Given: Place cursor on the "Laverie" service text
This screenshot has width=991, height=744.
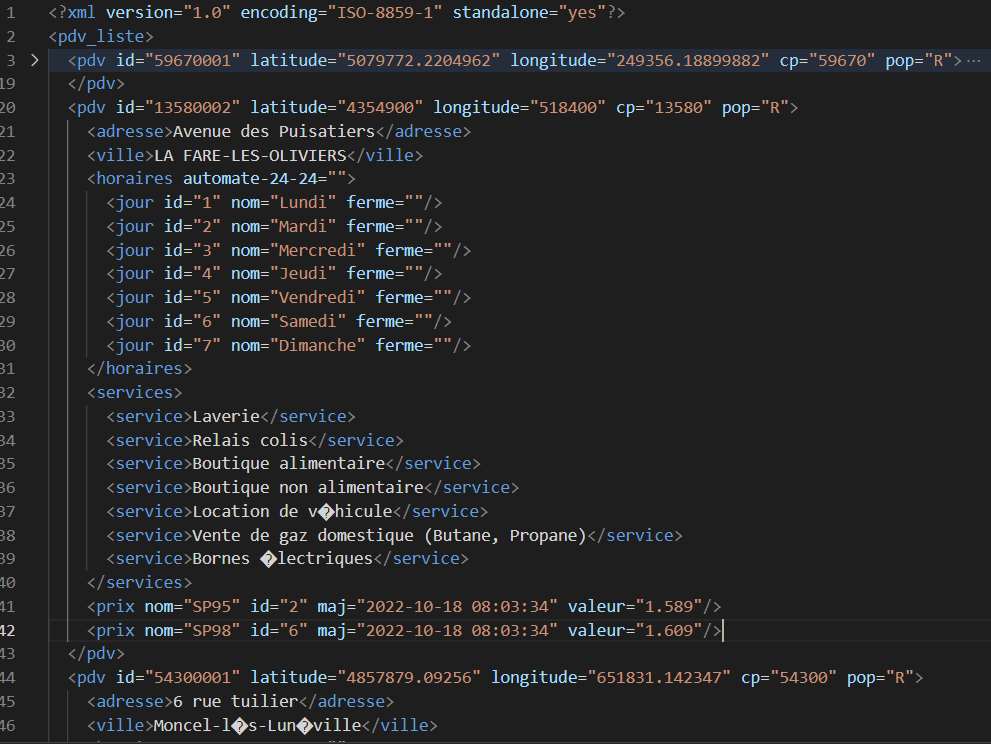Looking at the screenshot, I should [225, 416].
